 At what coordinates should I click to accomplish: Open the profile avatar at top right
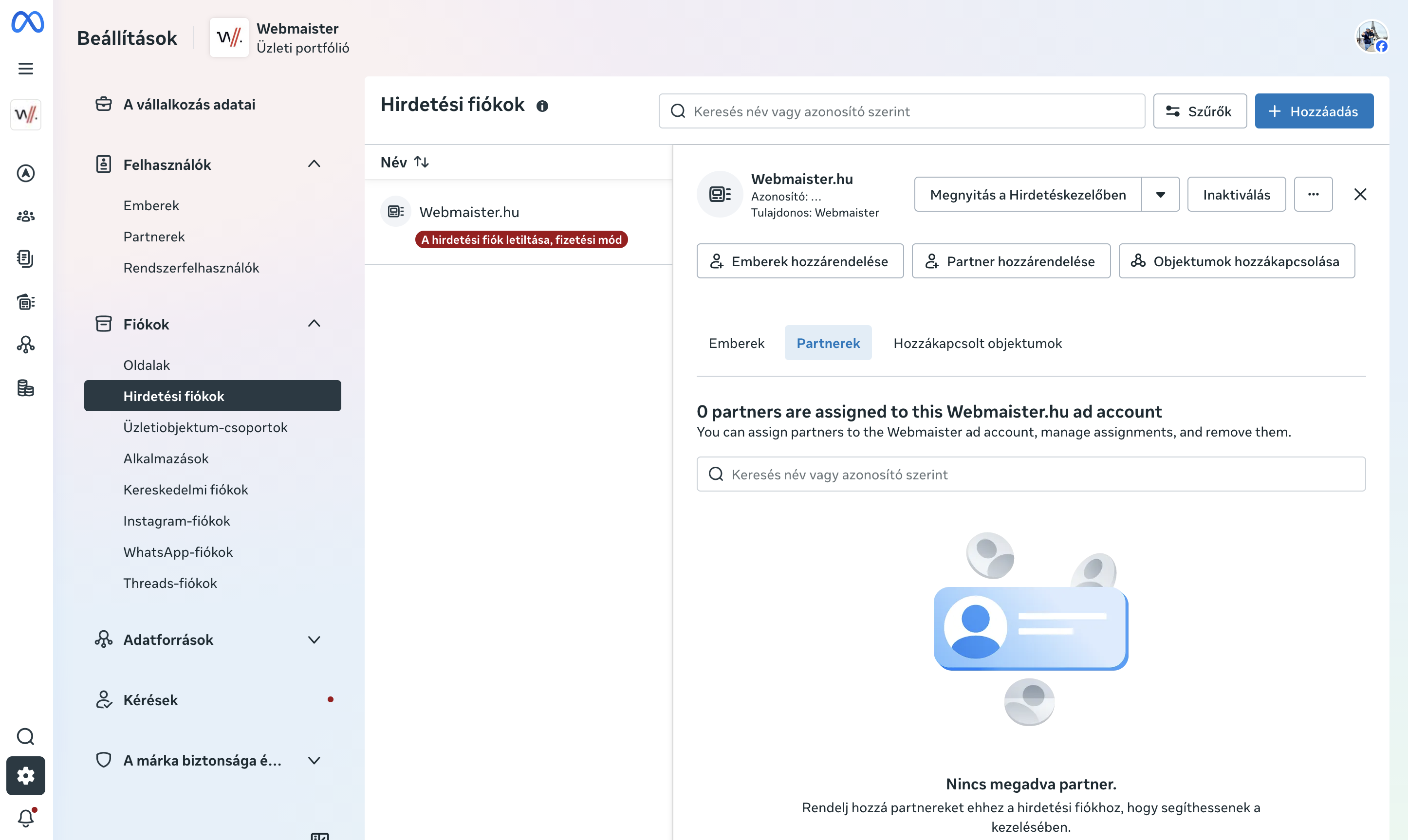1371,37
